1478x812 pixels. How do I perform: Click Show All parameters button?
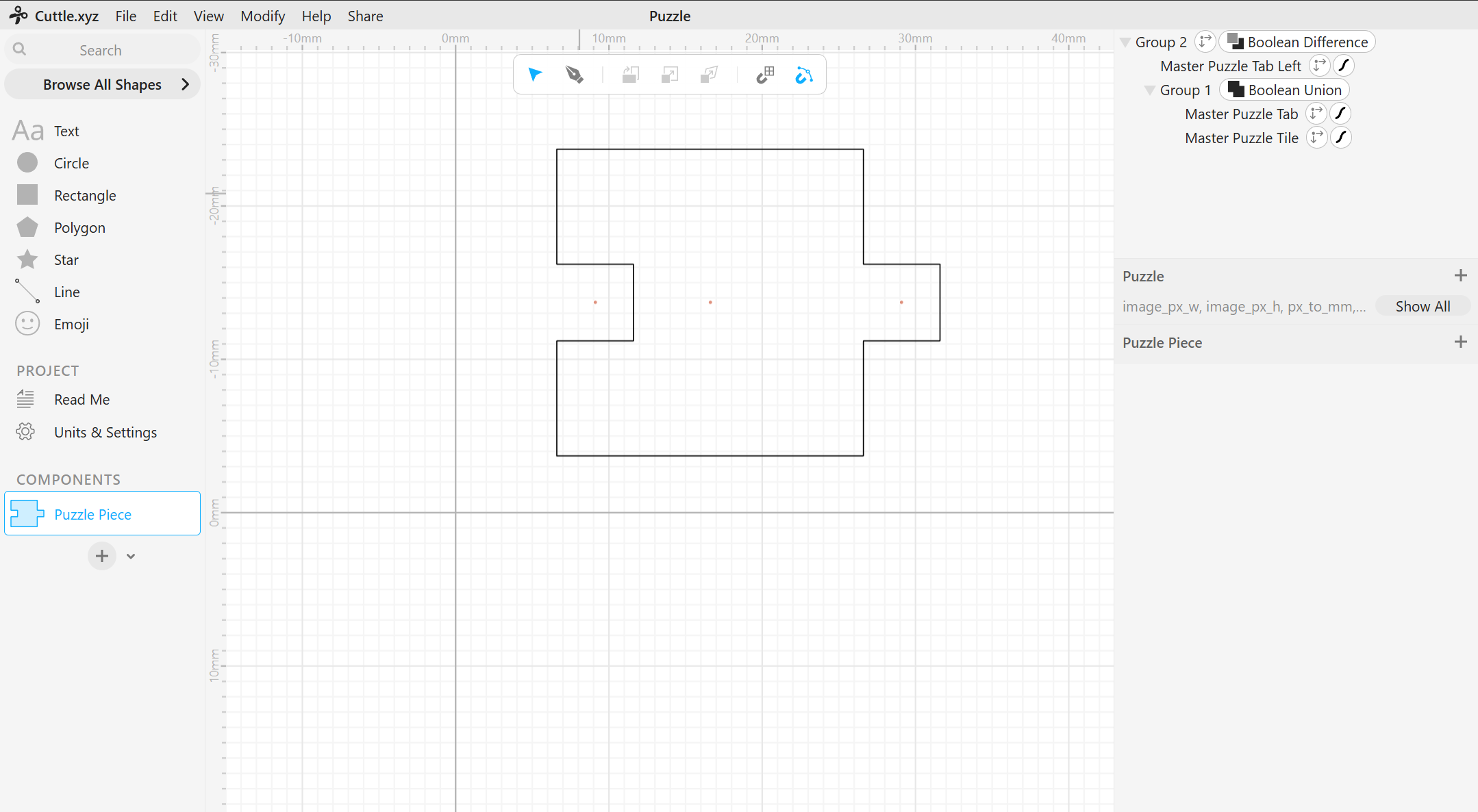pos(1423,306)
